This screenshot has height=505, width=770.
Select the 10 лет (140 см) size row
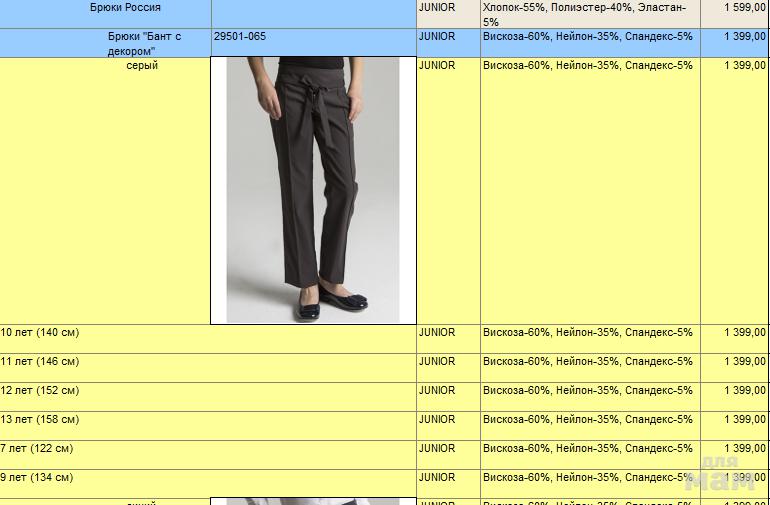[x=40, y=333]
